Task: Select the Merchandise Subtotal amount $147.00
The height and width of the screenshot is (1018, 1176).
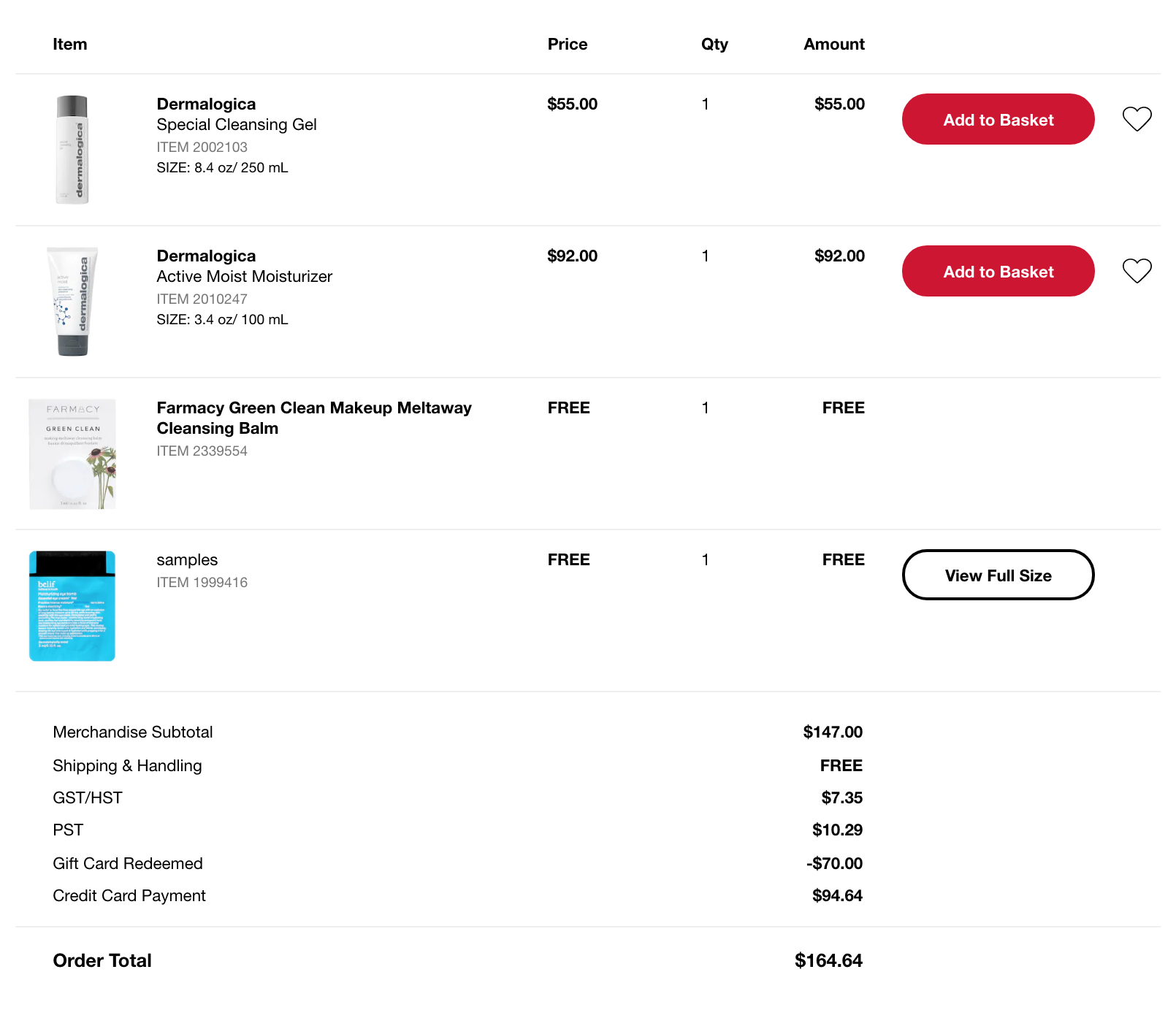Action: click(833, 732)
